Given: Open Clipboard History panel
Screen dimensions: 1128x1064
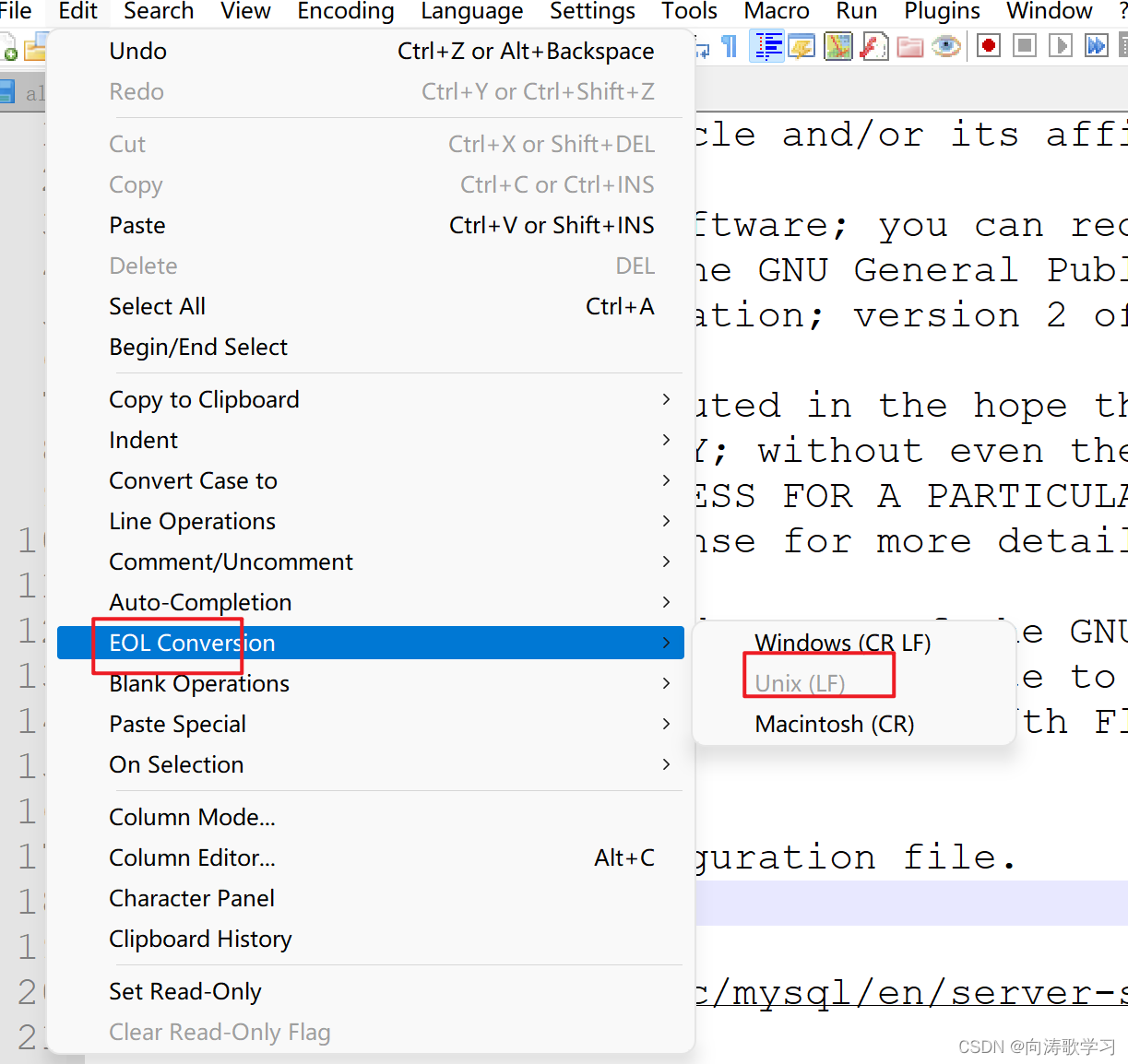Looking at the screenshot, I should 371,939.
